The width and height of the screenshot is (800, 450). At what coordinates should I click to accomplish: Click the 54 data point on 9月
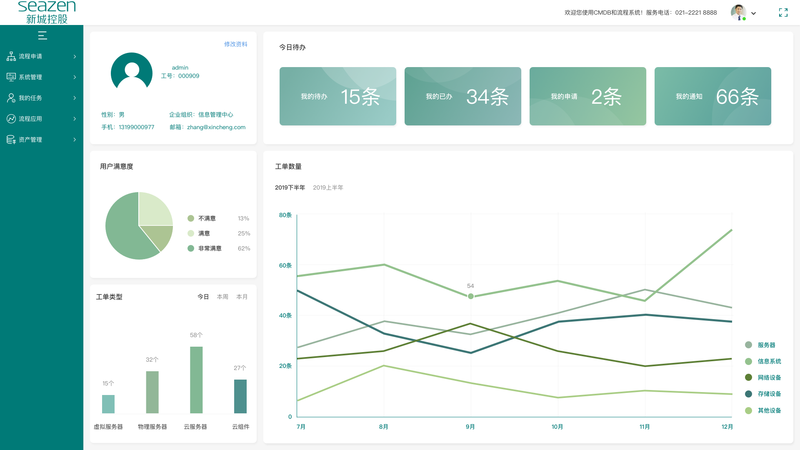470,296
